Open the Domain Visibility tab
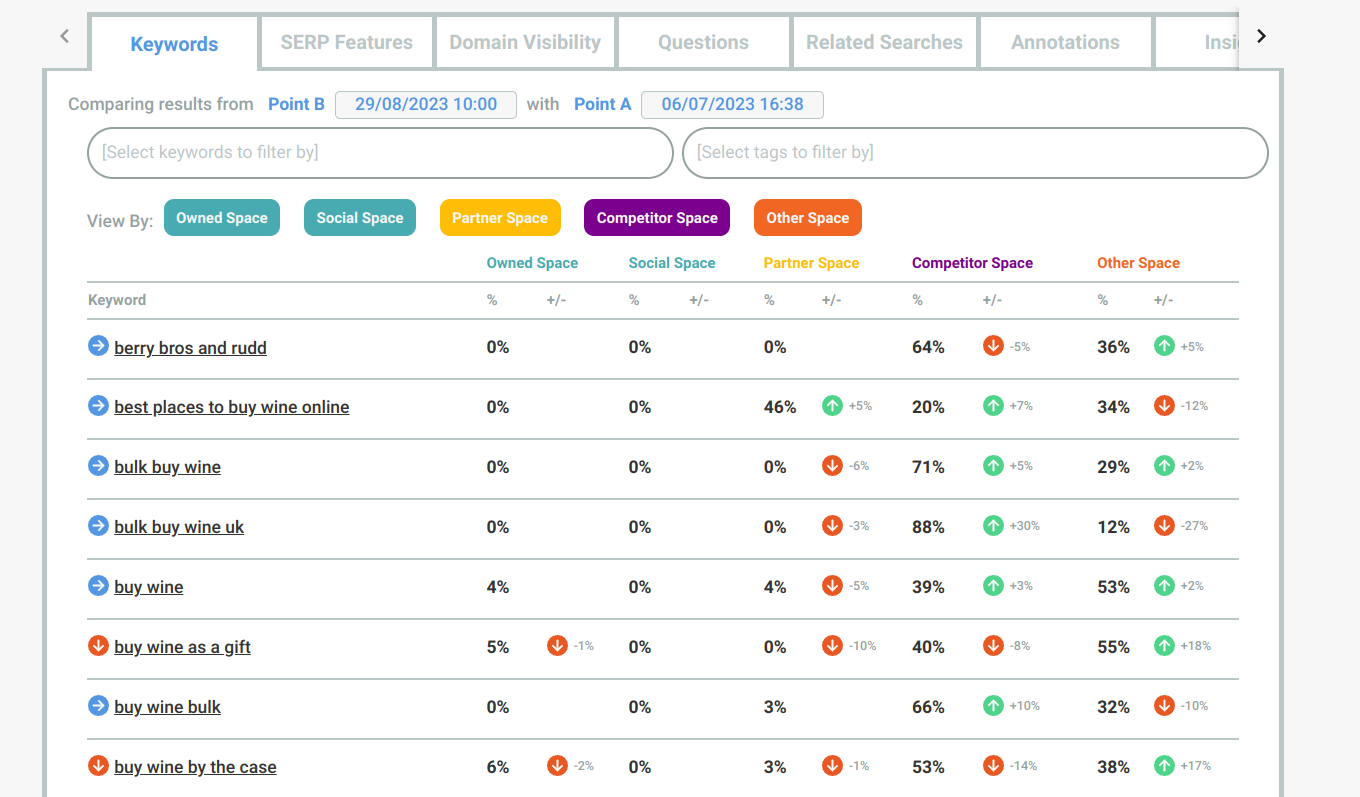 (x=525, y=42)
